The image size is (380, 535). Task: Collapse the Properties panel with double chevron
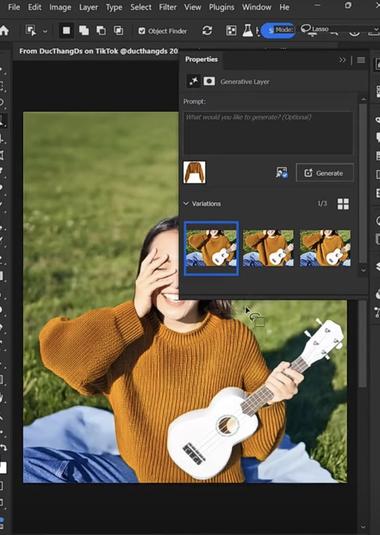click(x=342, y=60)
